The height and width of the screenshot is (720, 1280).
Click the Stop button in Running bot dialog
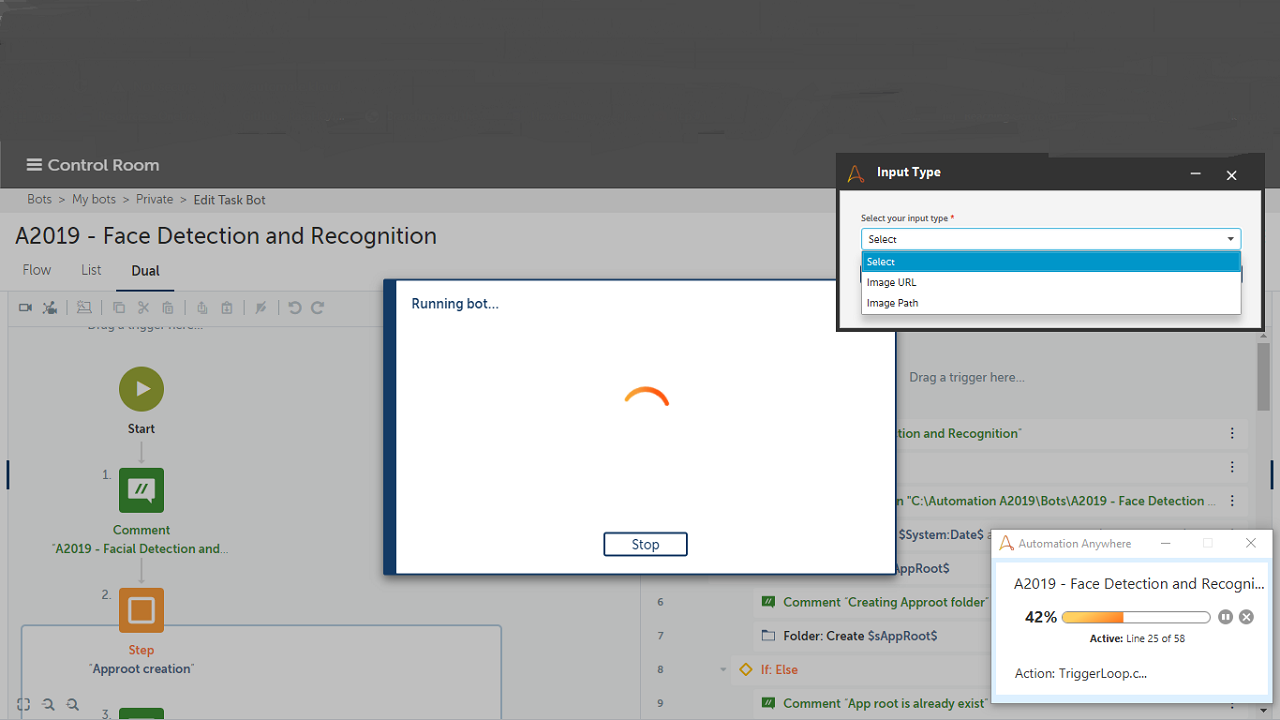click(x=645, y=545)
